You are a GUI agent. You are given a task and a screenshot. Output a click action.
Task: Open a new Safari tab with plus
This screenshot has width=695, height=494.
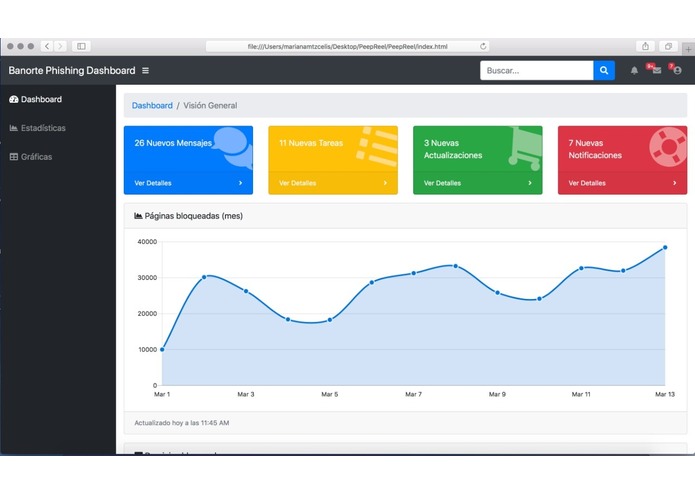point(688,49)
